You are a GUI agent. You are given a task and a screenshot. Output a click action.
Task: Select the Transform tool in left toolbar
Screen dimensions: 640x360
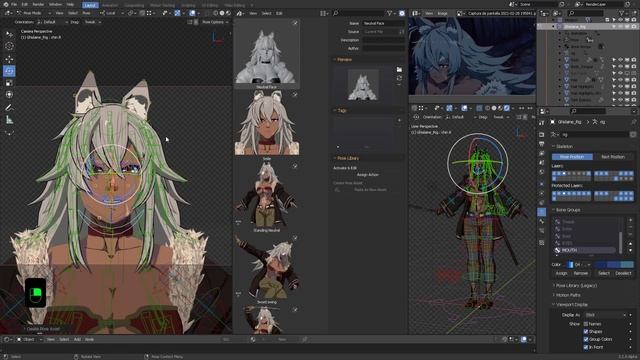9,95
